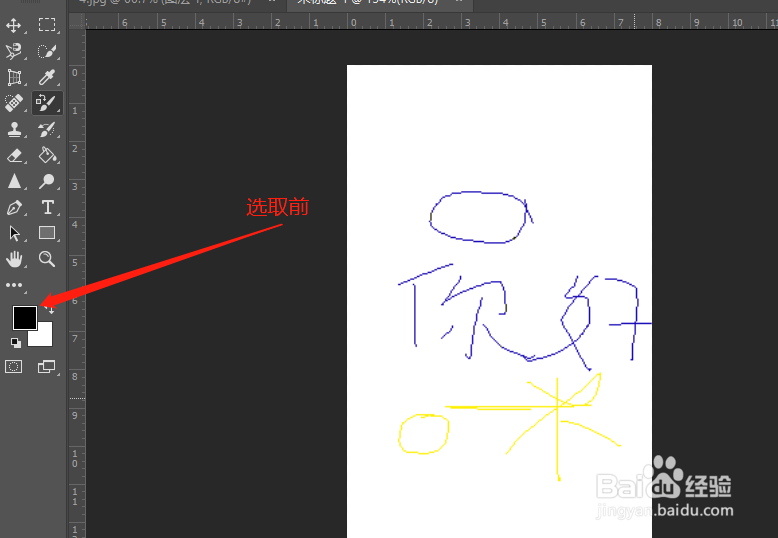Activate the Hand tool
This screenshot has height=538, width=778.
(x=14, y=259)
